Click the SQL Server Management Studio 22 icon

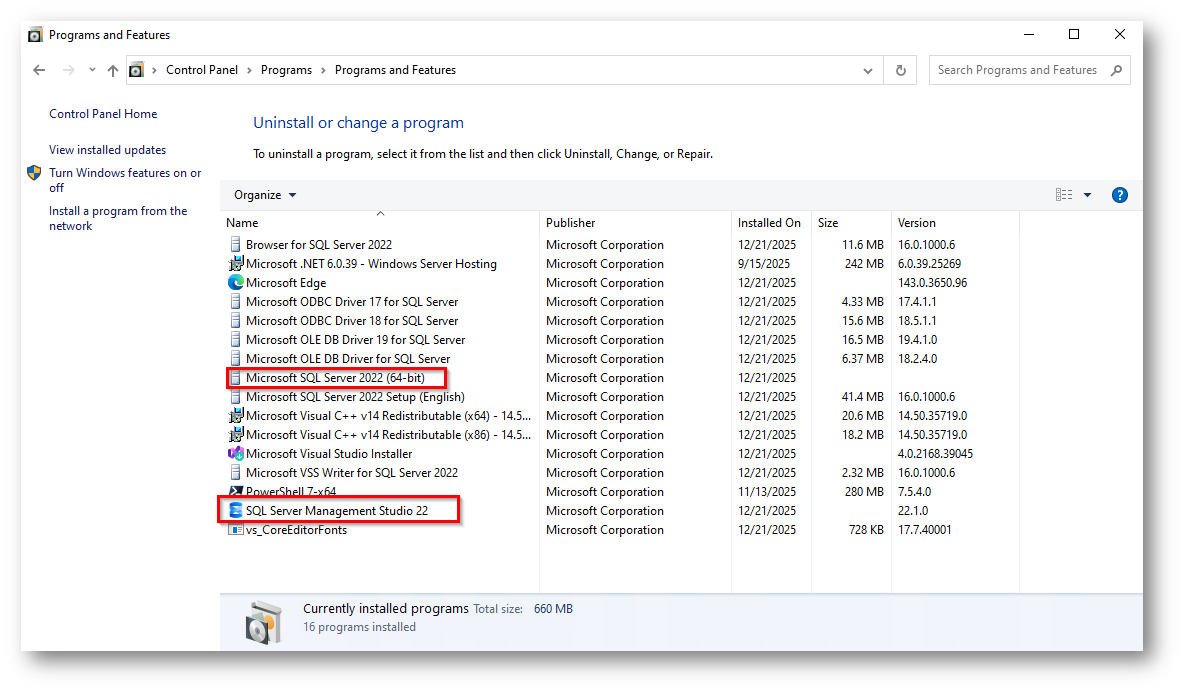(236, 511)
